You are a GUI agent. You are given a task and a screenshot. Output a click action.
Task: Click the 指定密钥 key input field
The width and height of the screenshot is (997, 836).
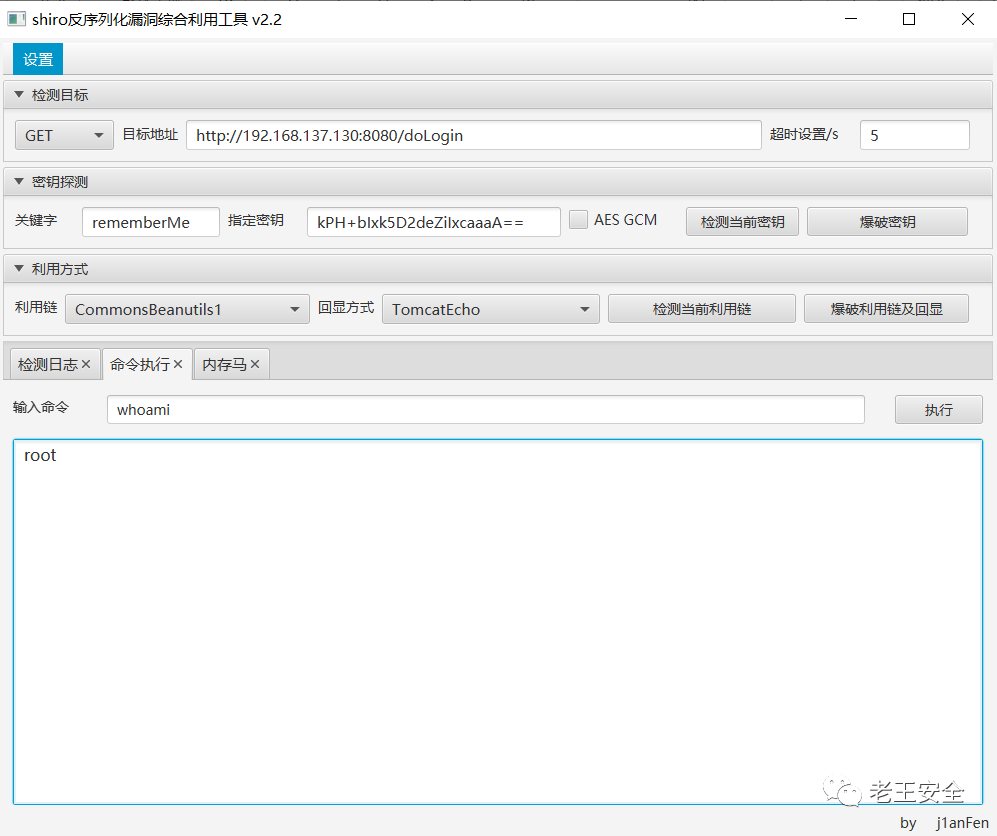click(434, 222)
